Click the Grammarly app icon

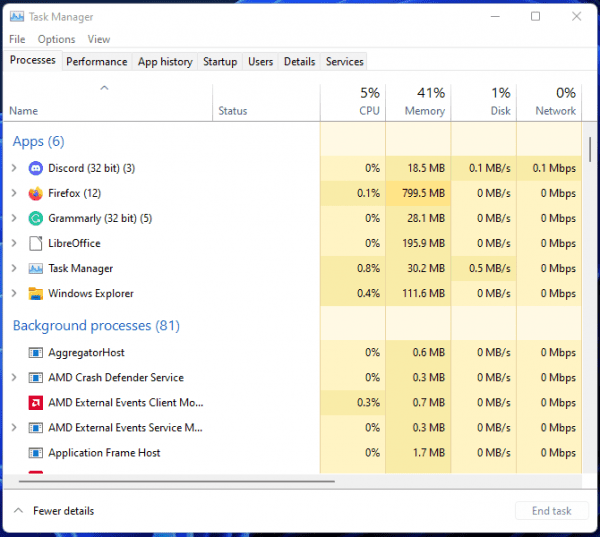click(x=36, y=219)
